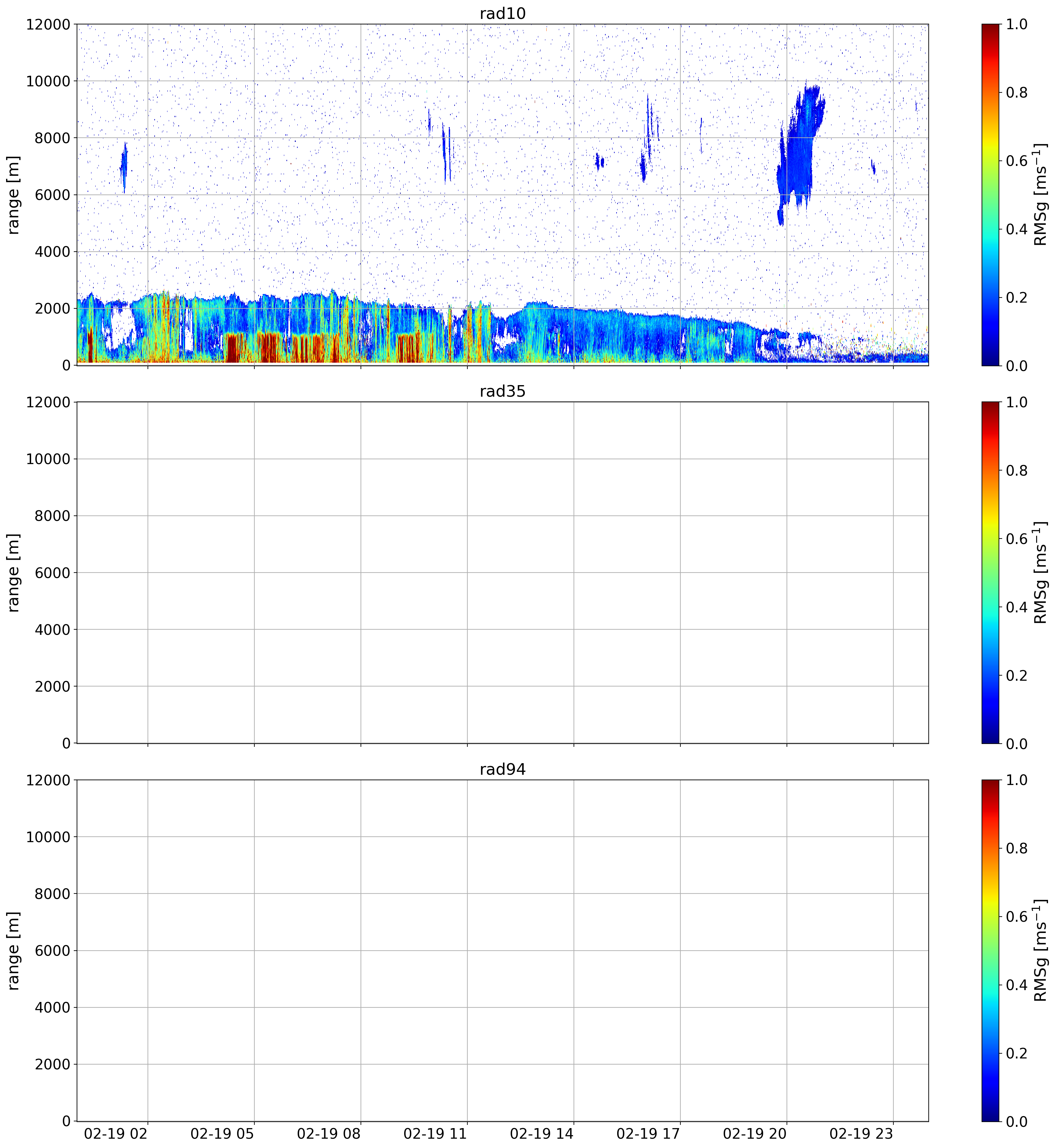This screenshot has width=1057, height=1148.
Task: Click the RMSg label beside rad94 colorbar
Action: 1040,950
